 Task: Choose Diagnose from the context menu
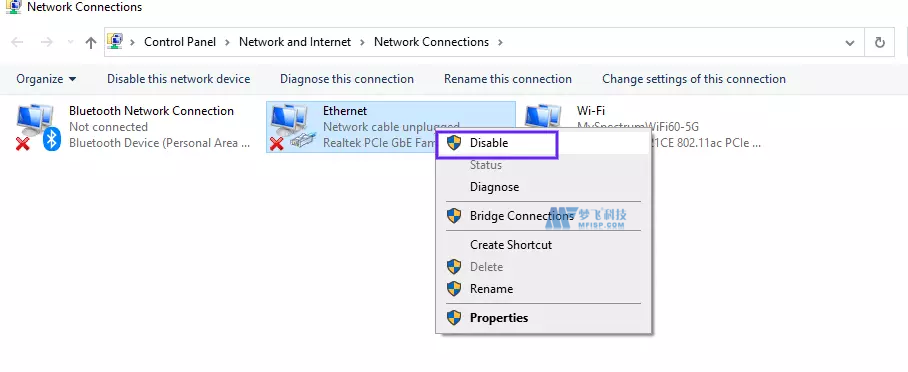[495, 187]
